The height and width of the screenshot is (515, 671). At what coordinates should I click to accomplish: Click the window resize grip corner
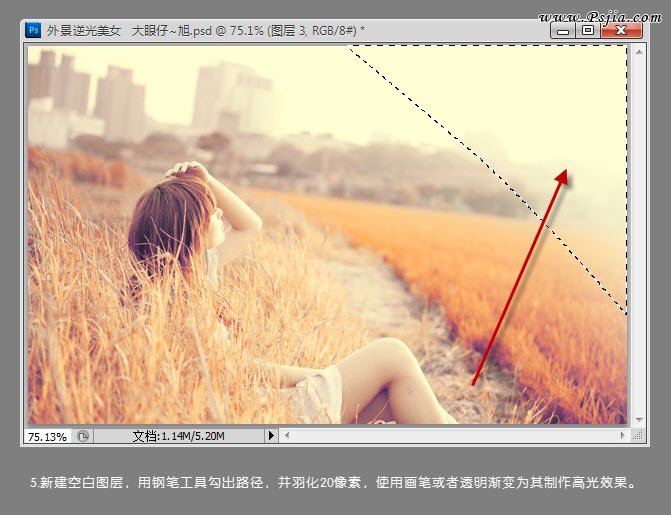638,436
